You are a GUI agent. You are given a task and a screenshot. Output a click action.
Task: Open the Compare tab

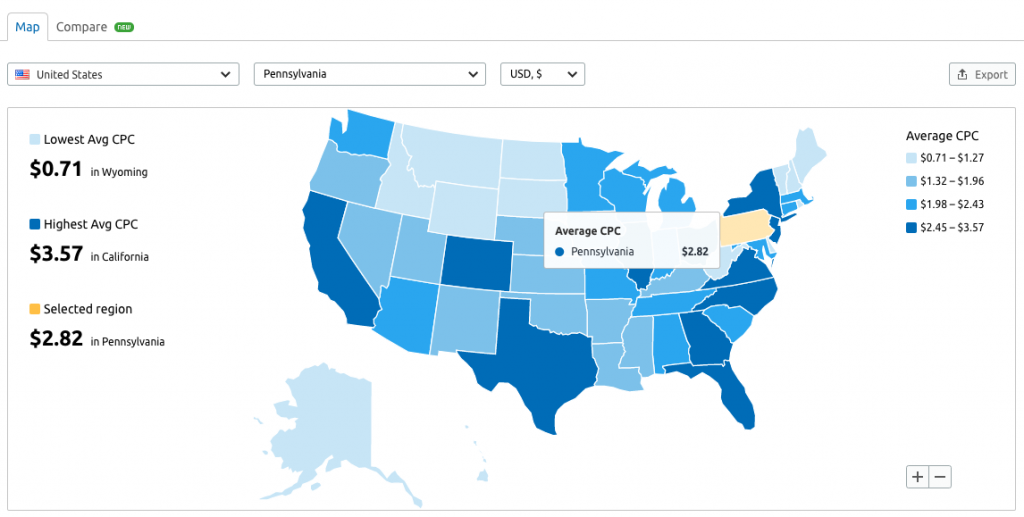[x=81, y=27]
